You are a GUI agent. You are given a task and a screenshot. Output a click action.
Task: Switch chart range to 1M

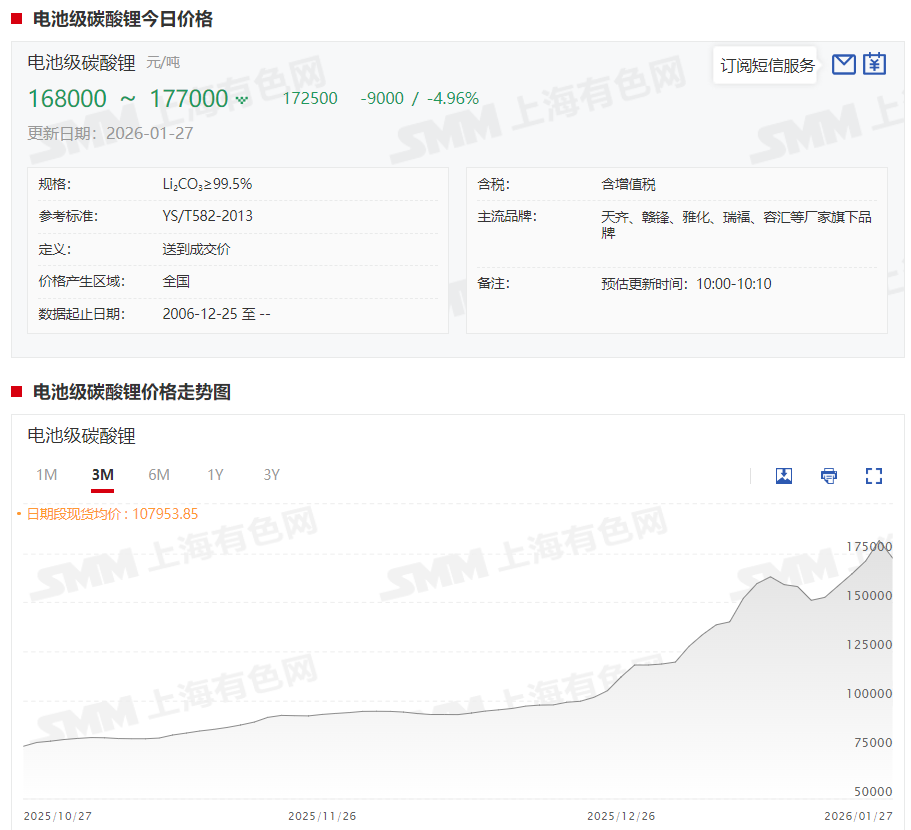(x=46, y=475)
